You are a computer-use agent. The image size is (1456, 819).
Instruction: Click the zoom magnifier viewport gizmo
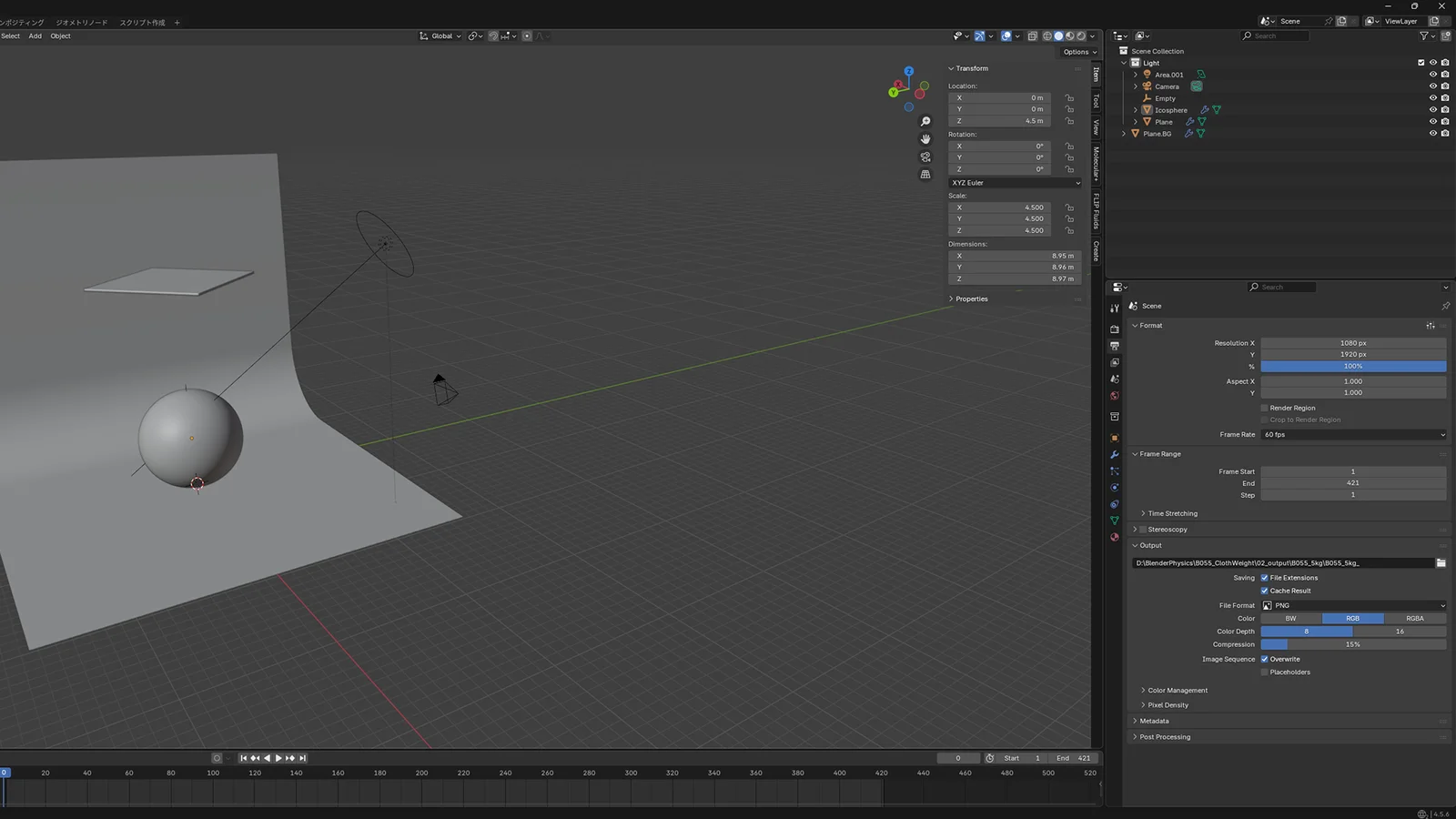pos(925,122)
